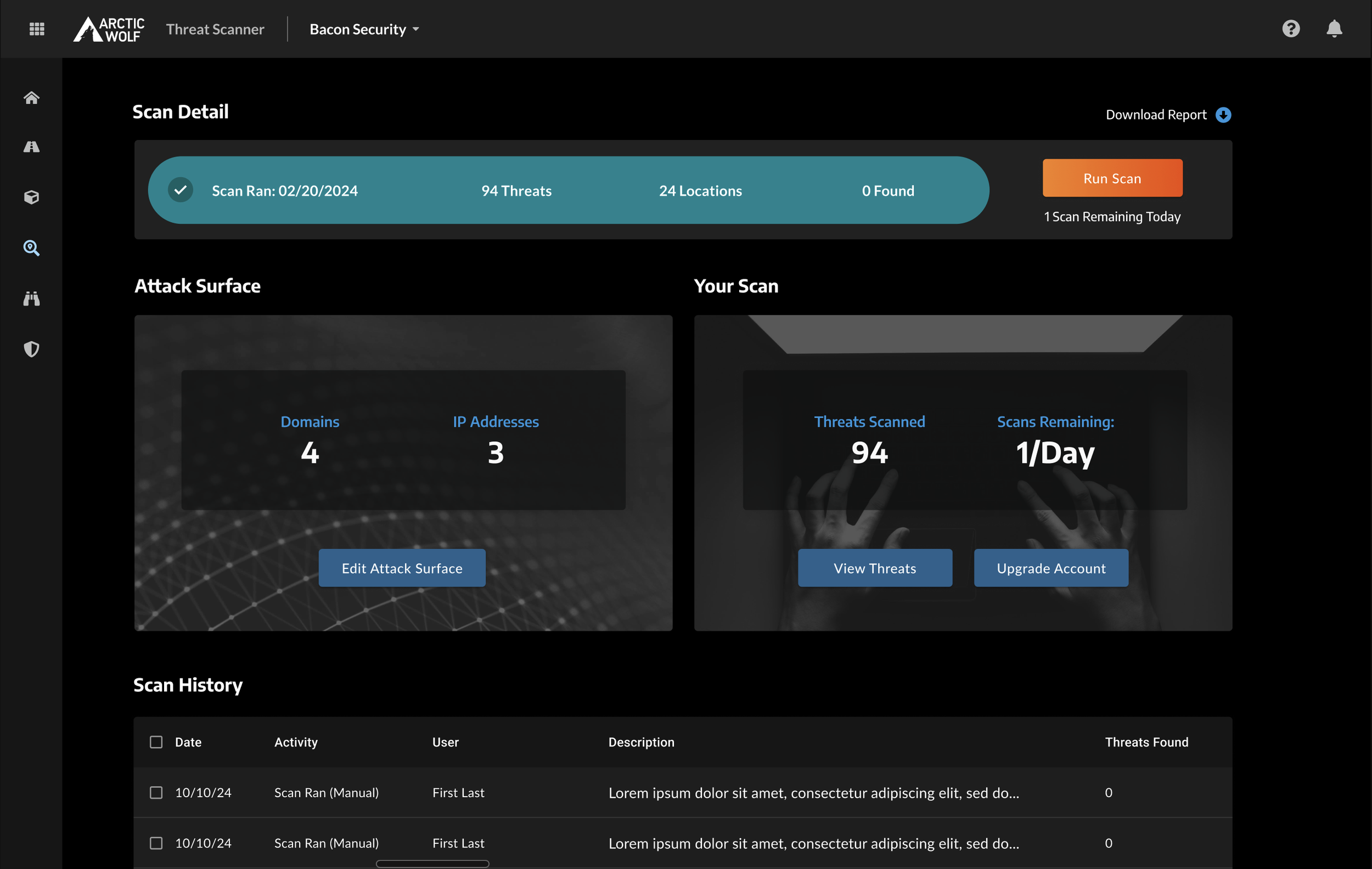Viewport: 1372px width, 869px height.
Task: Open the threat scanner magnifier icon
Action: pyautogui.click(x=31, y=248)
